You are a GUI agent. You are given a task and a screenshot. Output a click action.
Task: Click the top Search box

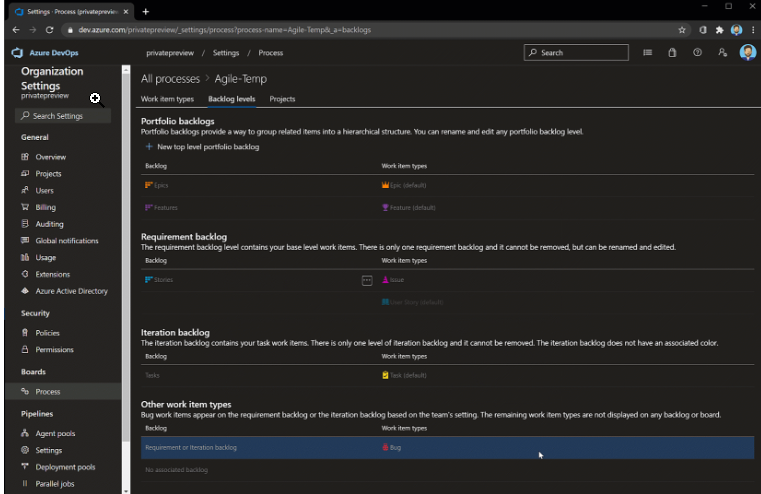click(x=576, y=52)
